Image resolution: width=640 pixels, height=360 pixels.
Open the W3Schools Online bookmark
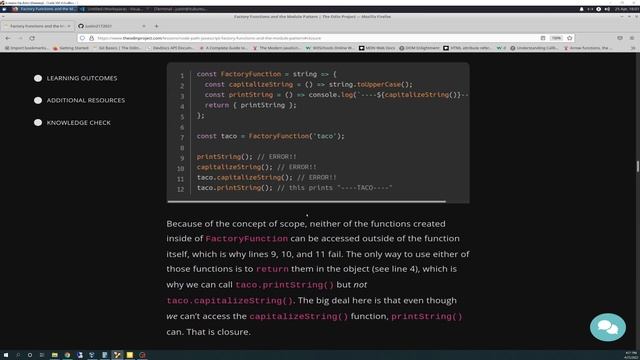pos(329,48)
